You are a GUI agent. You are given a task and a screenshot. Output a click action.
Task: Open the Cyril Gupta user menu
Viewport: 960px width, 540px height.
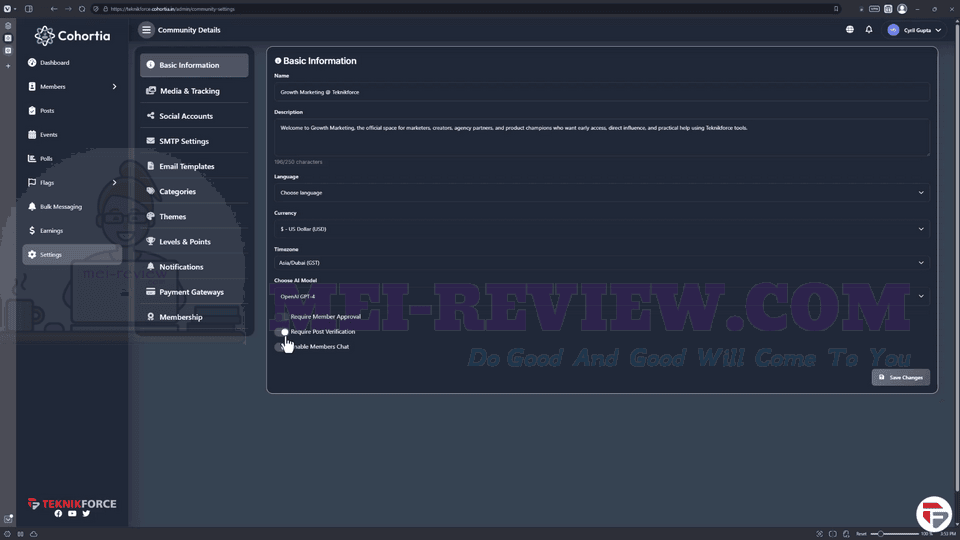click(915, 30)
